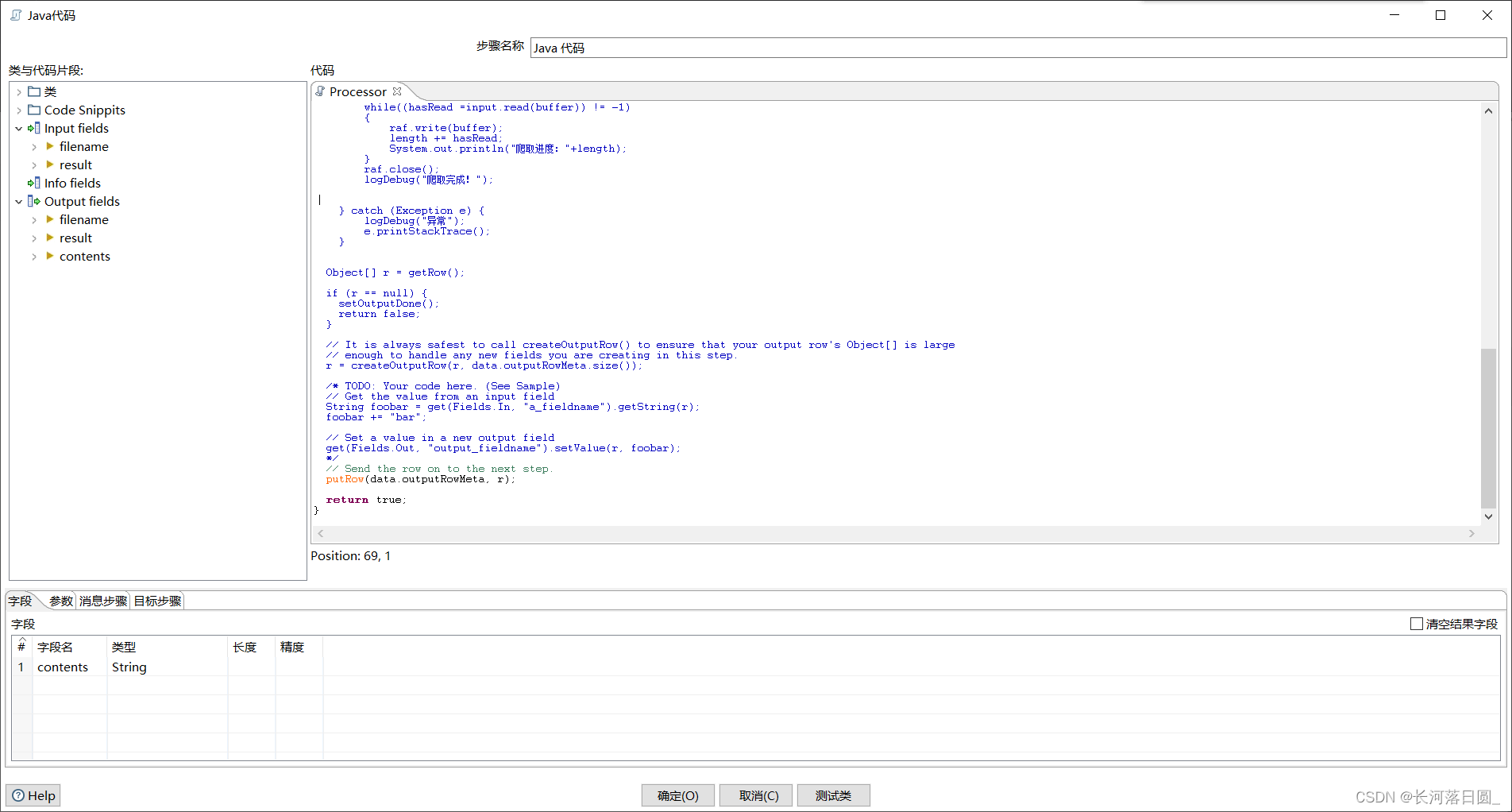Open the 目标步骤 tab
Screen dimensions: 1512x812
coord(156,601)
